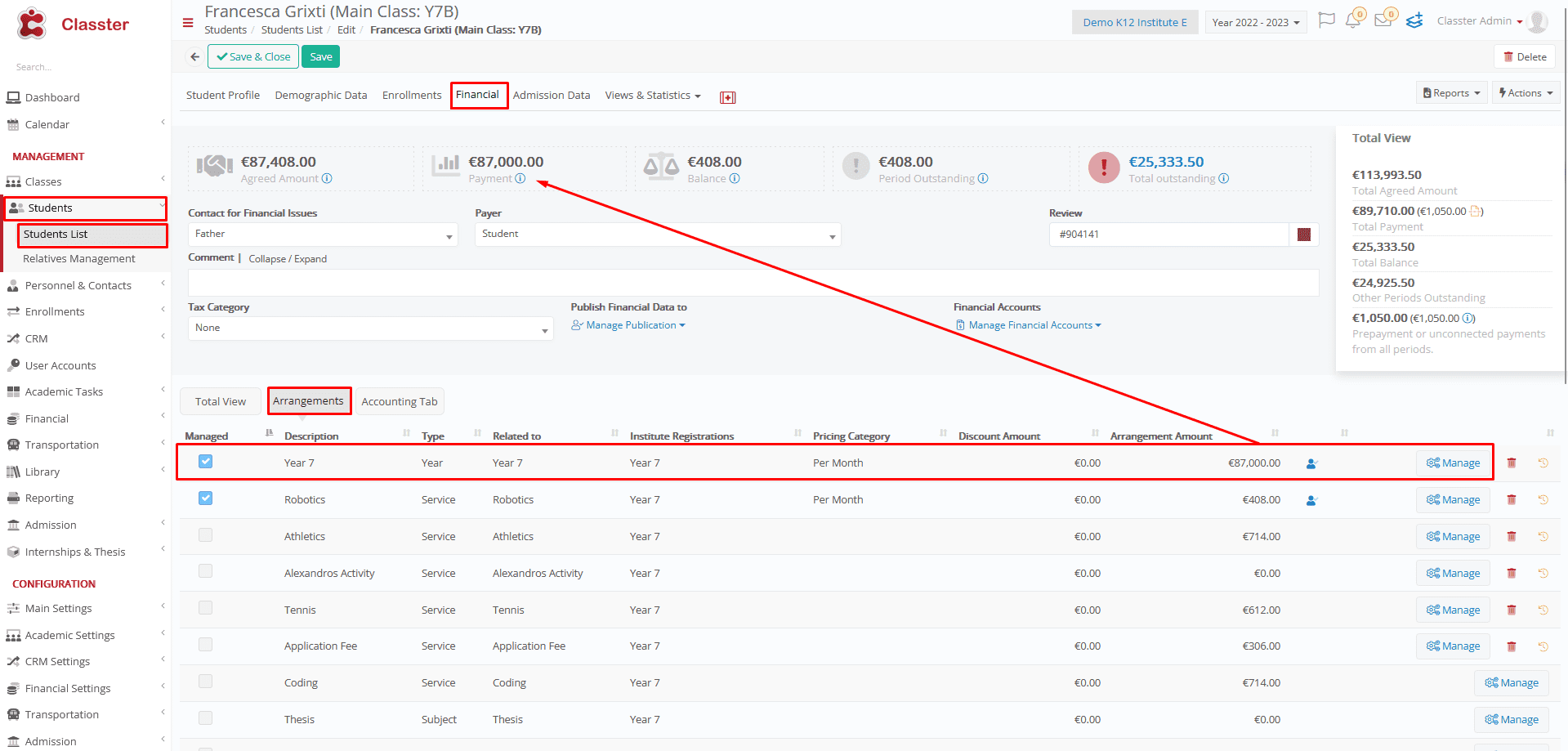Open history for Year 7 arrangement

1543,463
